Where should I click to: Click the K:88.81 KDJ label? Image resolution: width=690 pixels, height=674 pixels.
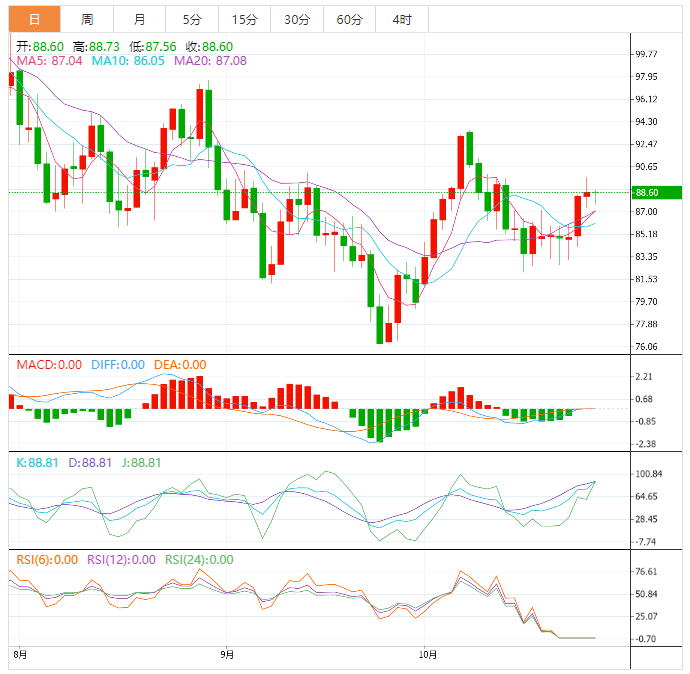point(36,462)
